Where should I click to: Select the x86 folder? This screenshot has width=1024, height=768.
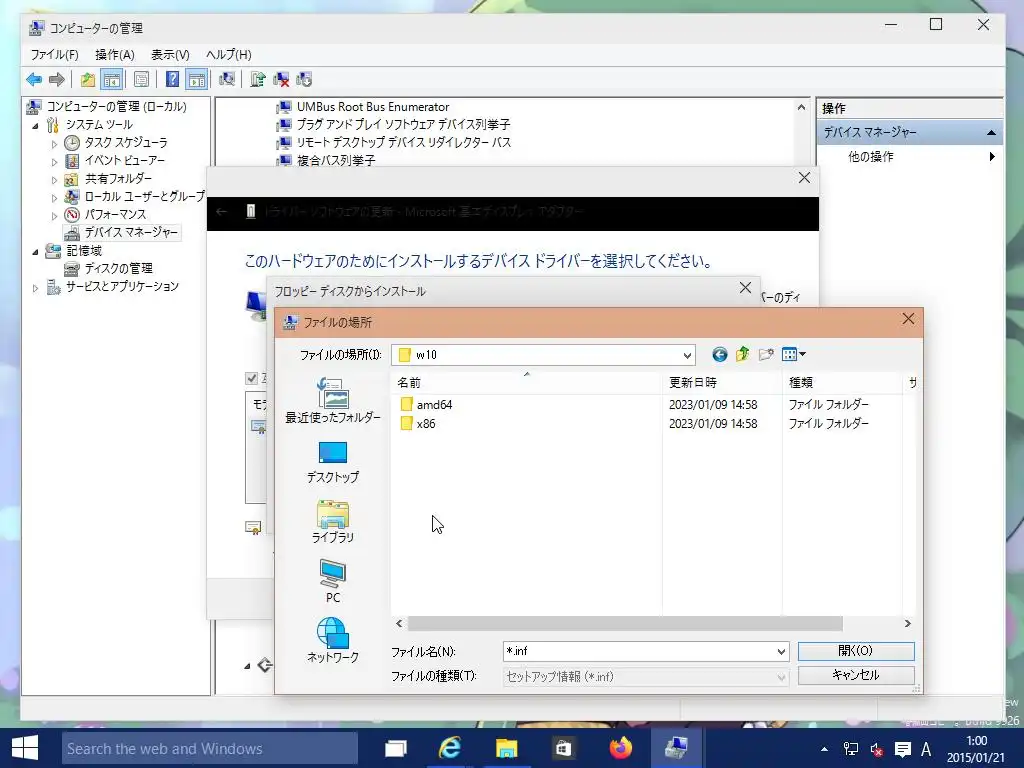(417, 424)
